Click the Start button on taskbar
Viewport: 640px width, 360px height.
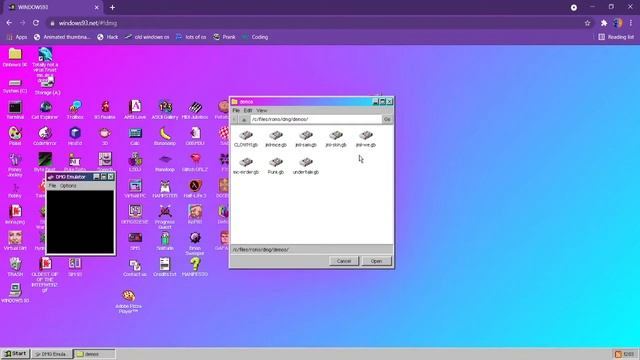tap(16, 354)
